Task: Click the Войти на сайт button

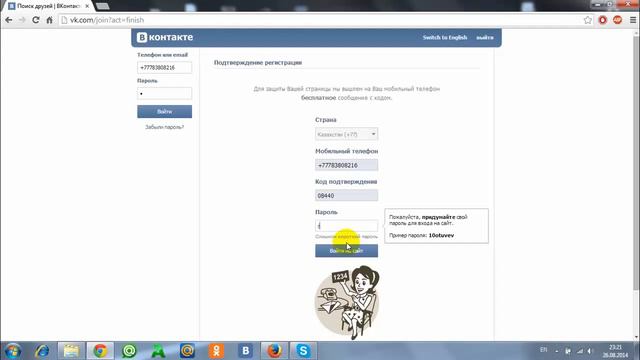Action: (x=346, y=251)
